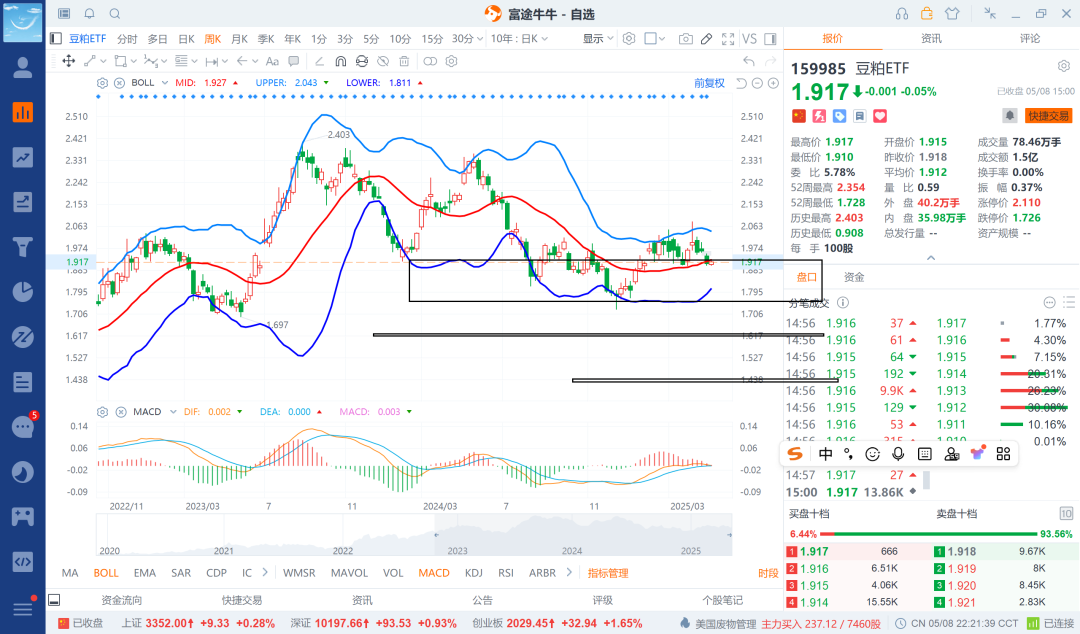The image size is (1080, 634).
Task: Click the price alert bell icon
Action: tap(1009, 116)
